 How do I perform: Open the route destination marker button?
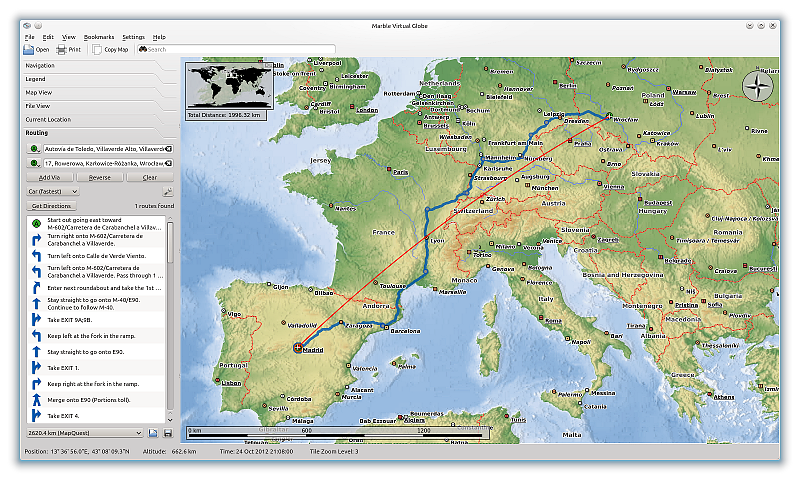click(x=34, y=163)
